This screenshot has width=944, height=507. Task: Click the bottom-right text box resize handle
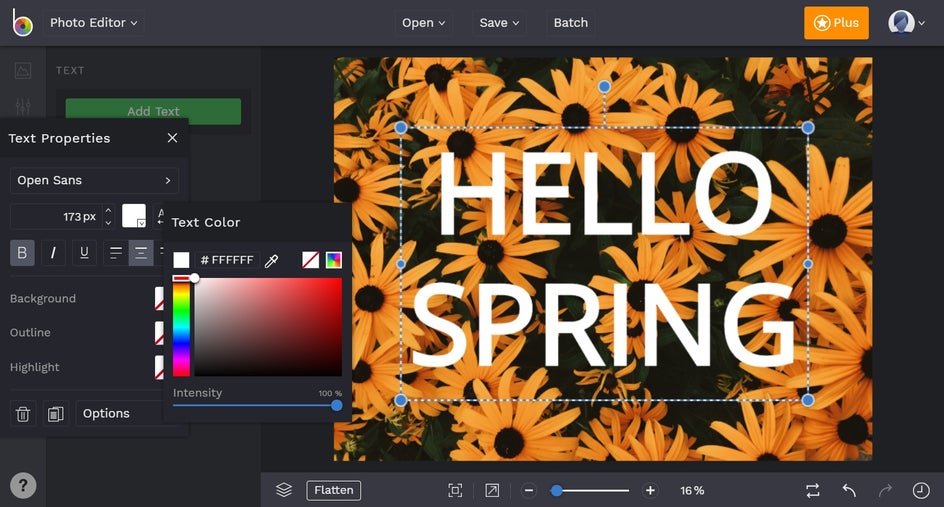pos(808,400)
